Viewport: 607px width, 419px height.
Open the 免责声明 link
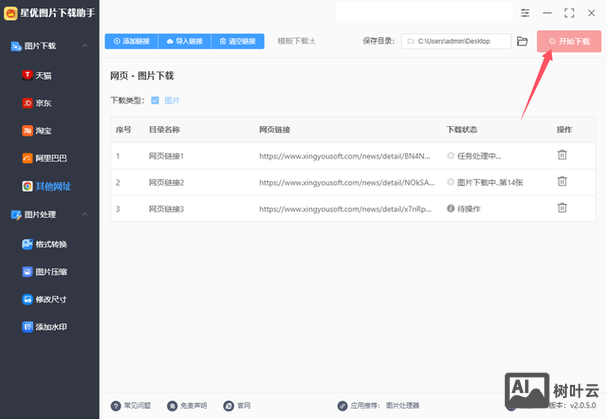[187, 405]
